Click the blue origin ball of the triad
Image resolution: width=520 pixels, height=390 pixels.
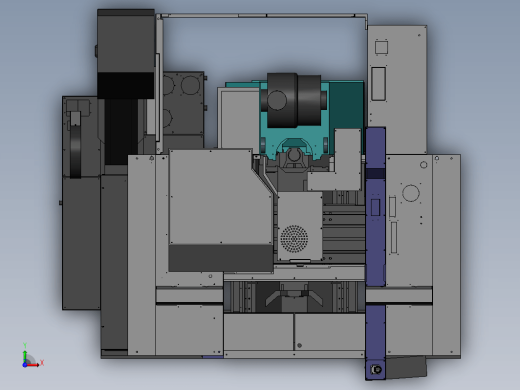(x=25, y=365)
